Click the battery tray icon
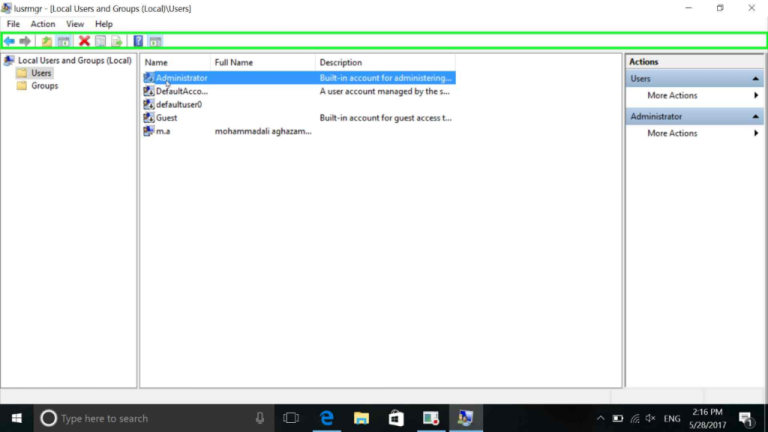The image size is (768, 432). click(618, 418)
